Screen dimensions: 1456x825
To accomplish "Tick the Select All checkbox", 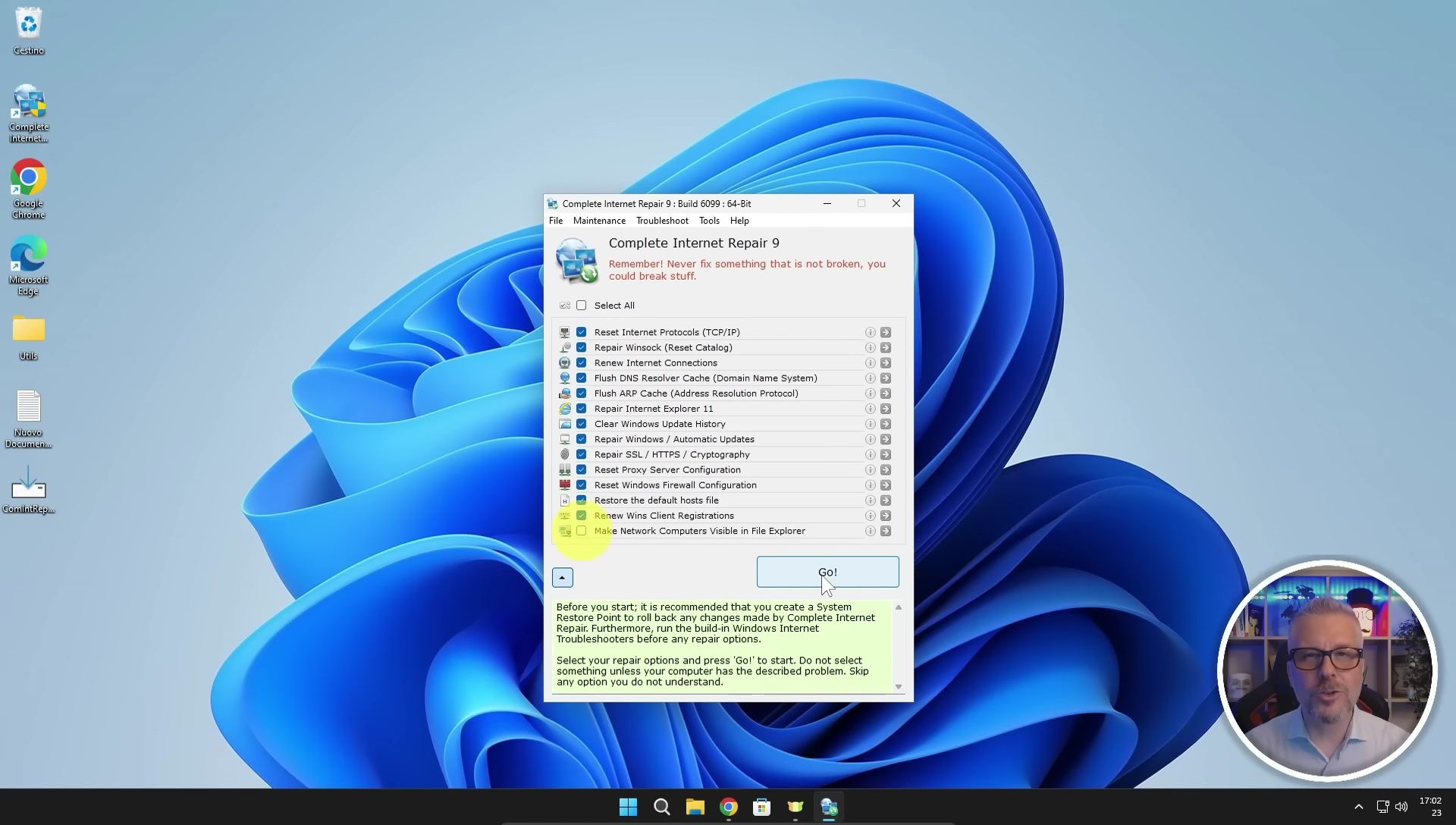I will [x=581, y=306].
